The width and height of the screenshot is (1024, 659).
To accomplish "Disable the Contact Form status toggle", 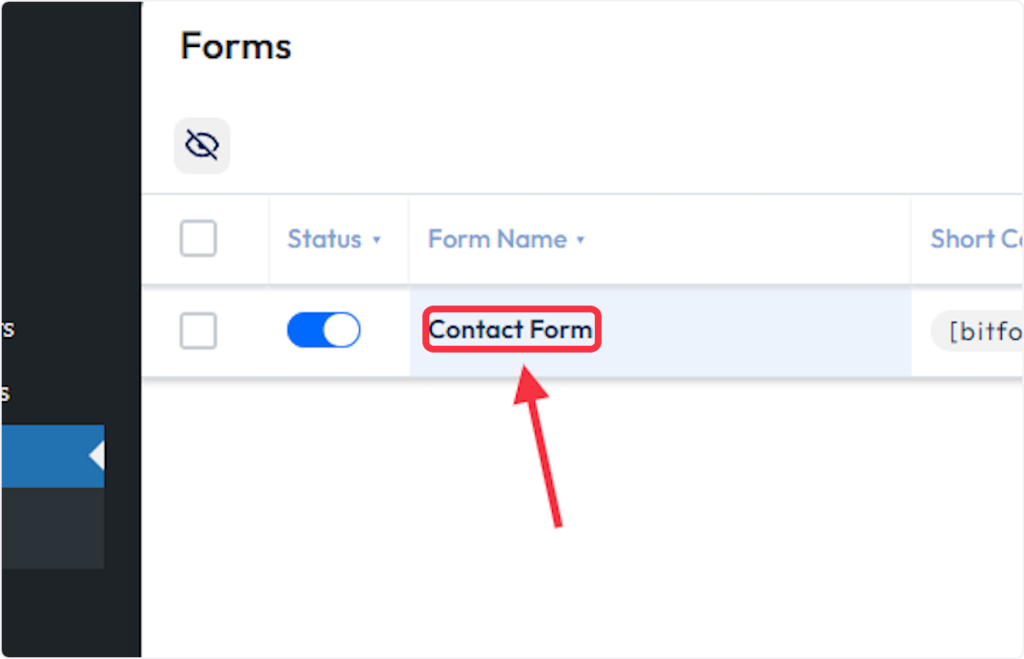I will [x=323, y=331].
